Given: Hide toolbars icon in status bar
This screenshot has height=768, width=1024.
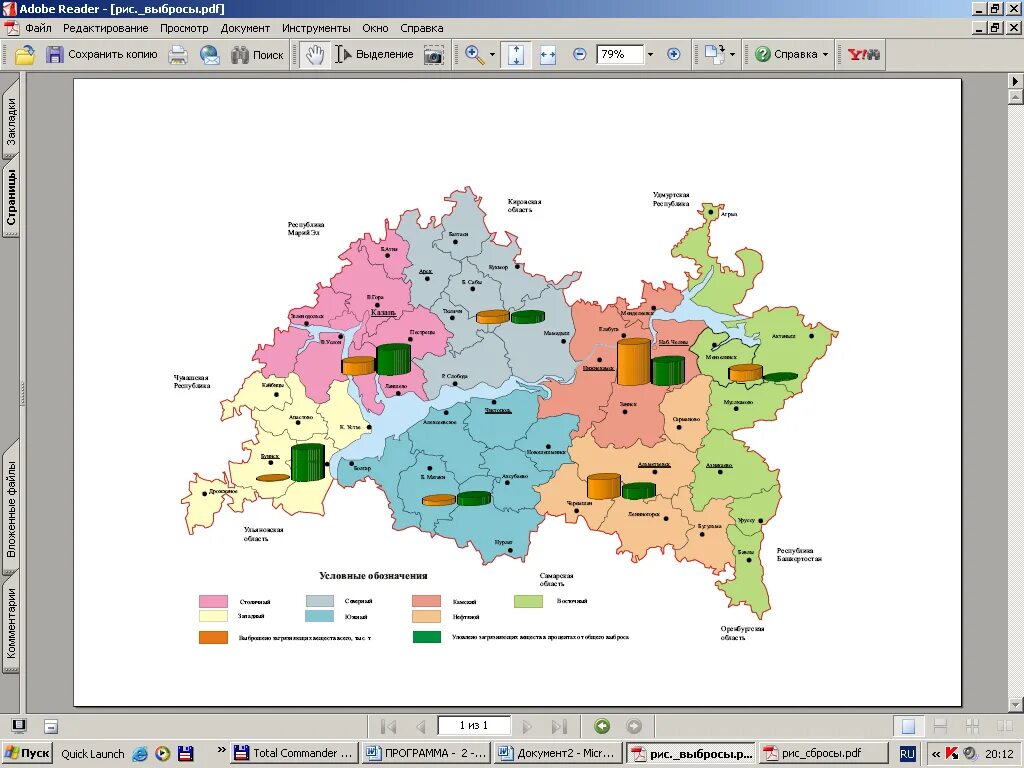Looking at the screenshot, I should click(51, 726).
